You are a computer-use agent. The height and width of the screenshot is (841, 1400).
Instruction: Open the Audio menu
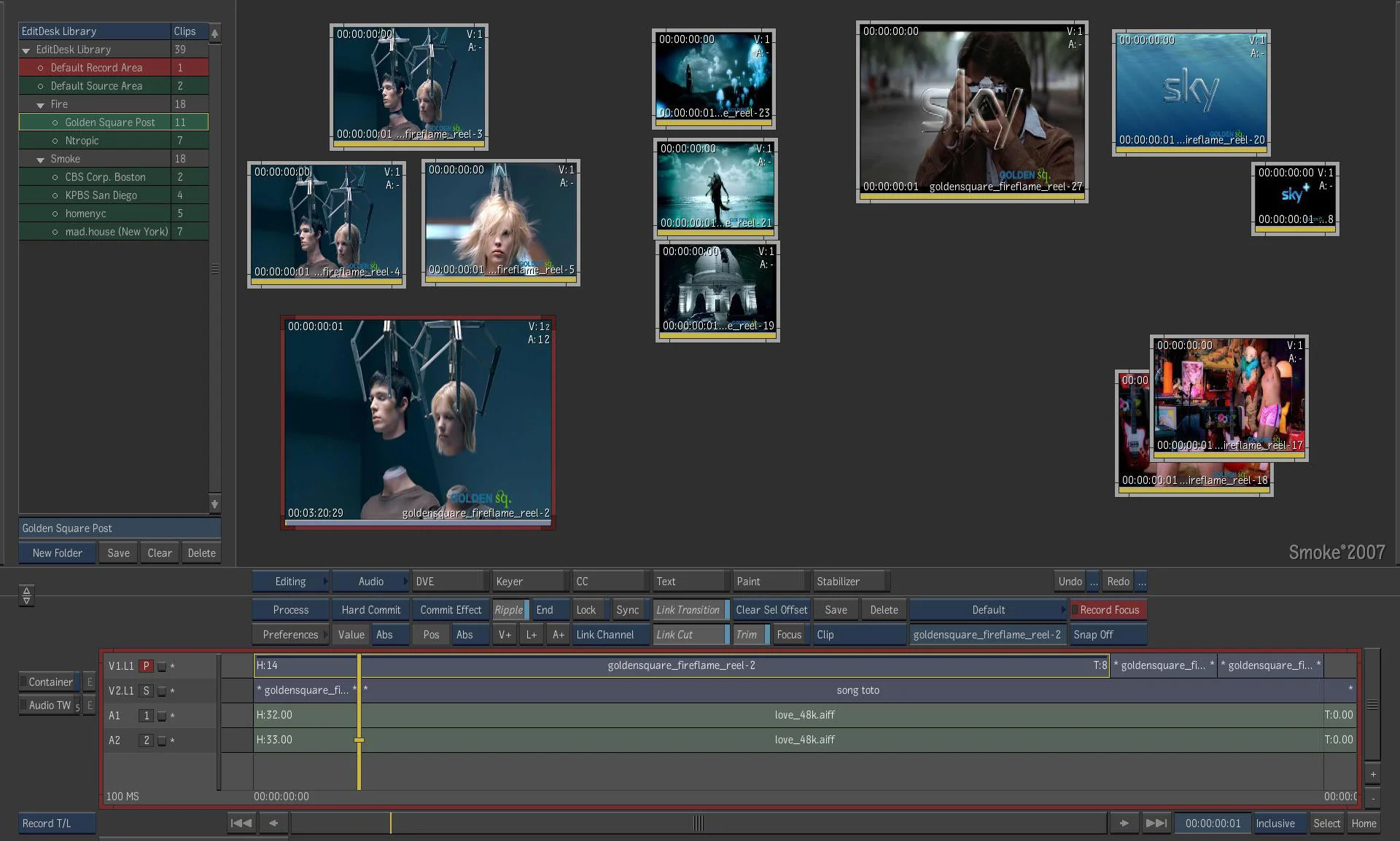[x=370, y=582]
